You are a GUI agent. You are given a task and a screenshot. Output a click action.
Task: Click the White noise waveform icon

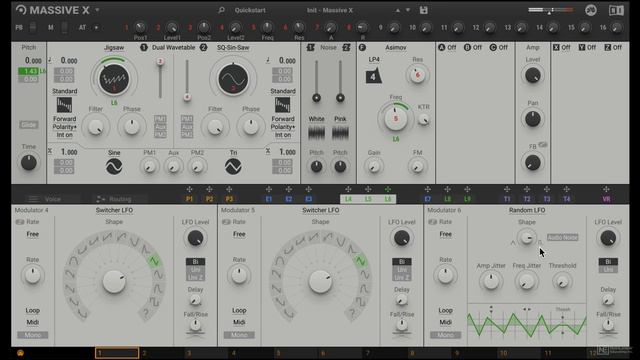point(316,133)
